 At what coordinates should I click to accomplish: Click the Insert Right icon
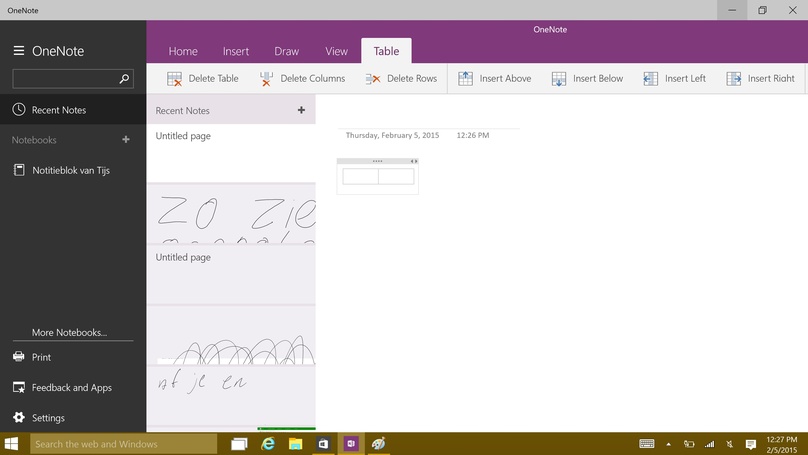point(734,79)
